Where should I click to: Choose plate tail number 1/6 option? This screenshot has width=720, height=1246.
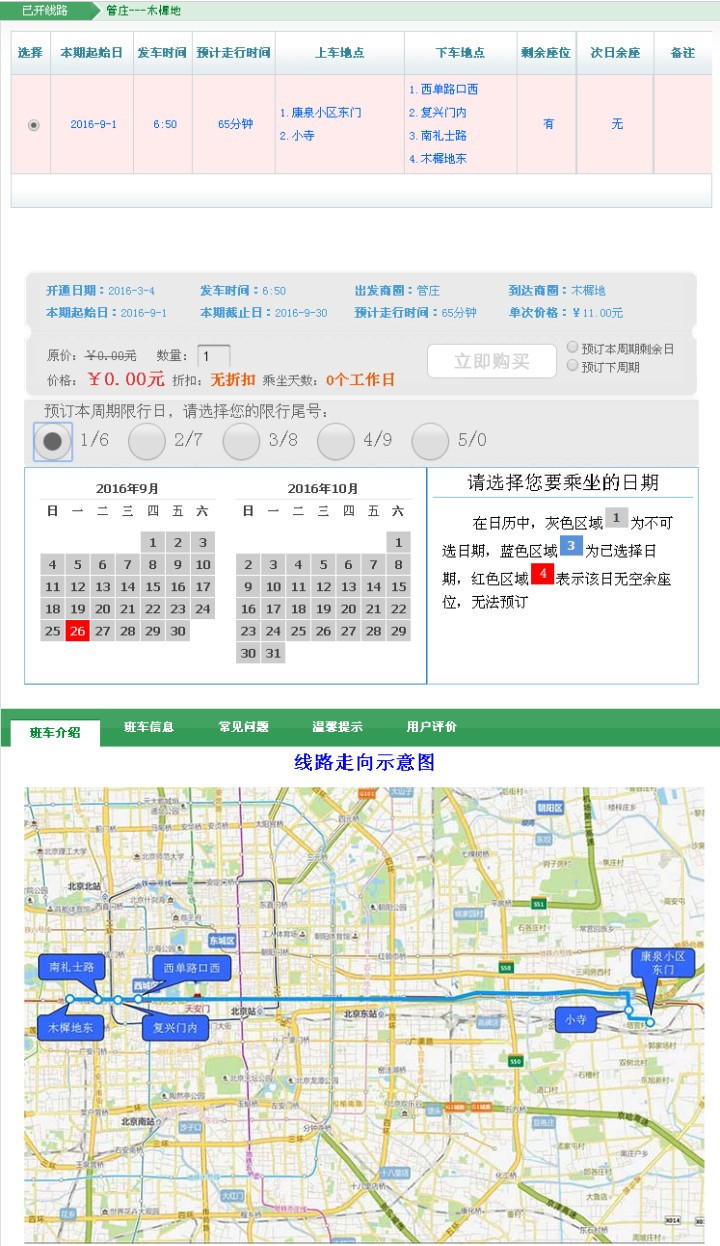pos(53,441)
